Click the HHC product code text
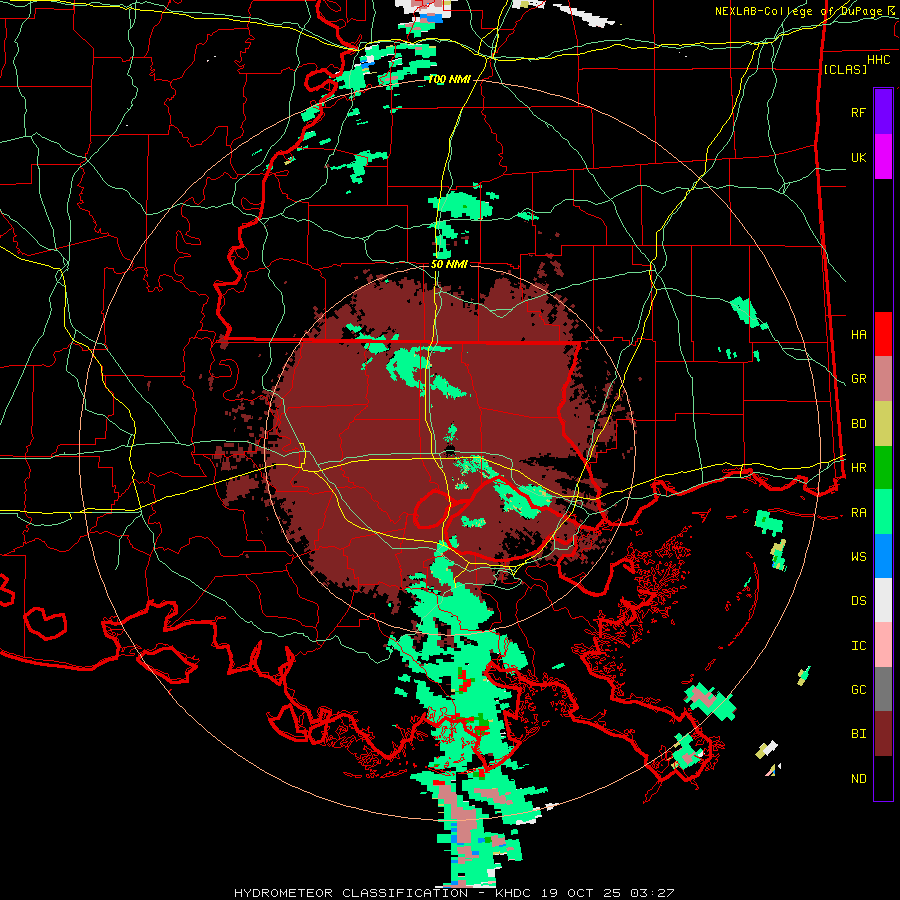 878,60
